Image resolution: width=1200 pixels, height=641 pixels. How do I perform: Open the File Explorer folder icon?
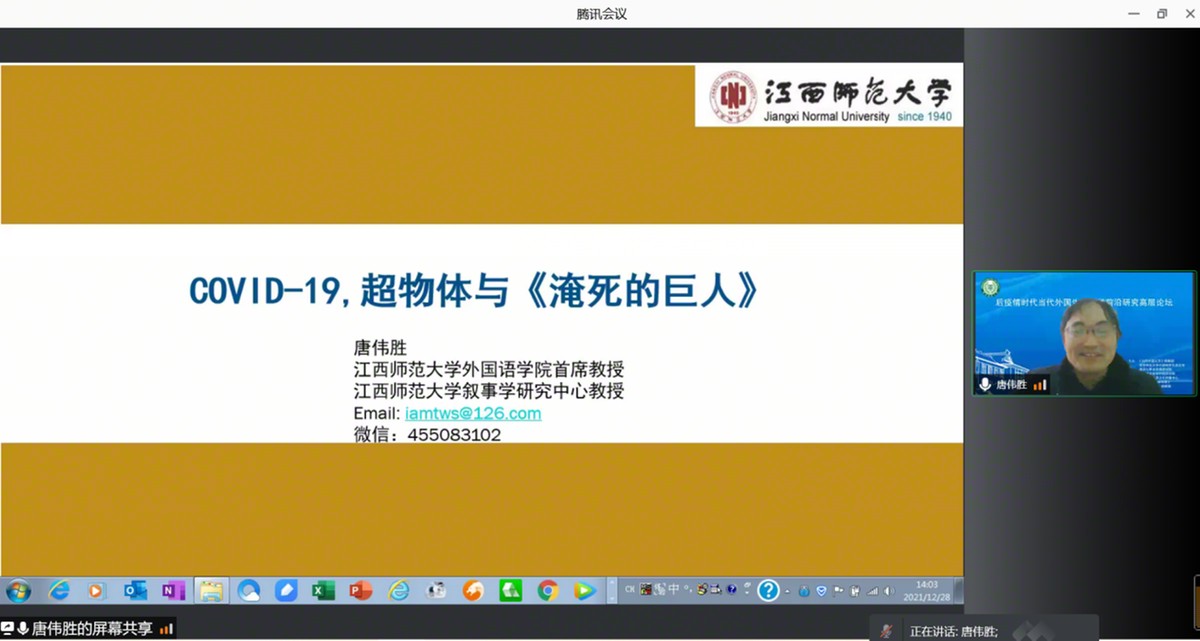tap(211, 590)
